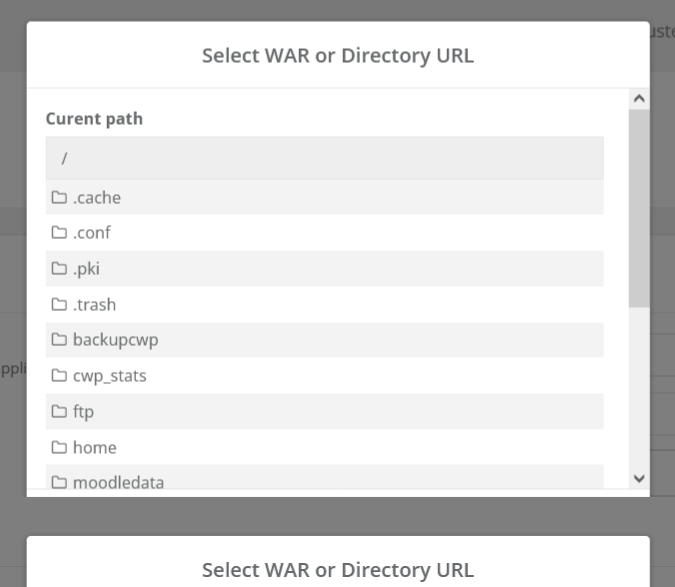This screenshot has width=675, height=587.
Task: Click the folder icon beside .cache
Action: tap(59, 198)
